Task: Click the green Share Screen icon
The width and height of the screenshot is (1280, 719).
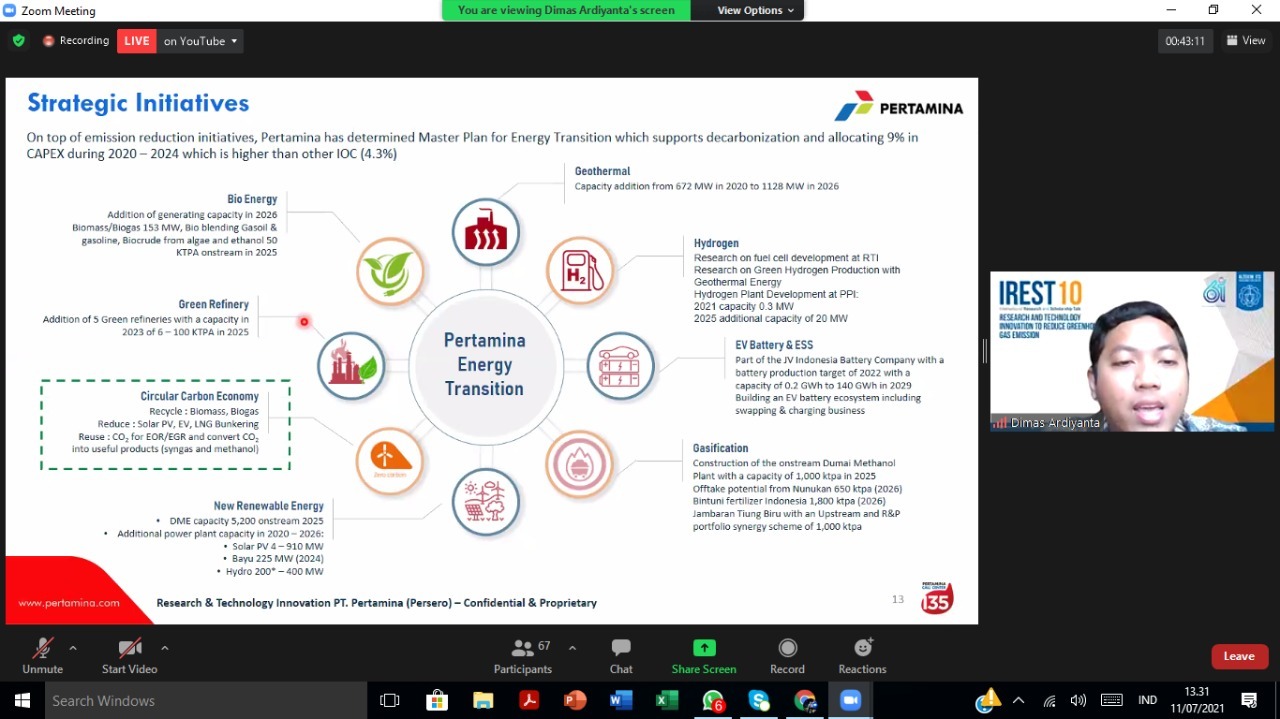Action: (x=704, y=648)
